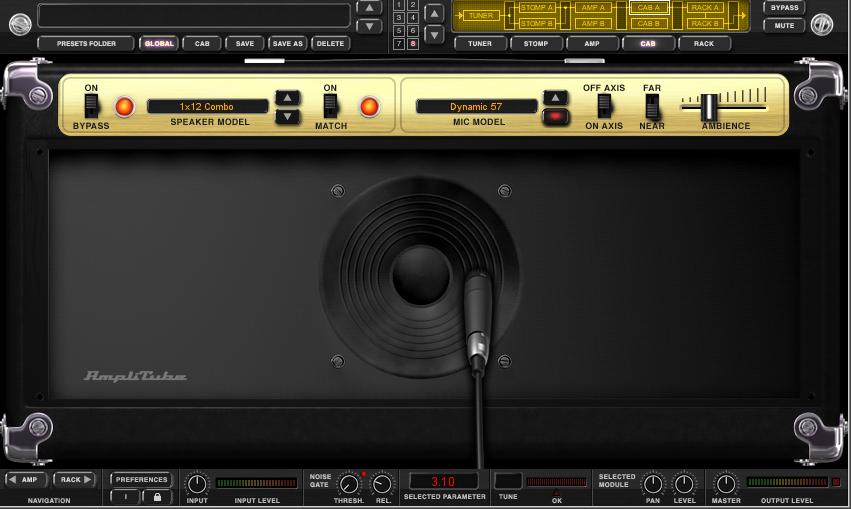The width and height of the screenshot is (851, 509).
Task: Choose routing preset number 4
Action: point(412,18)
